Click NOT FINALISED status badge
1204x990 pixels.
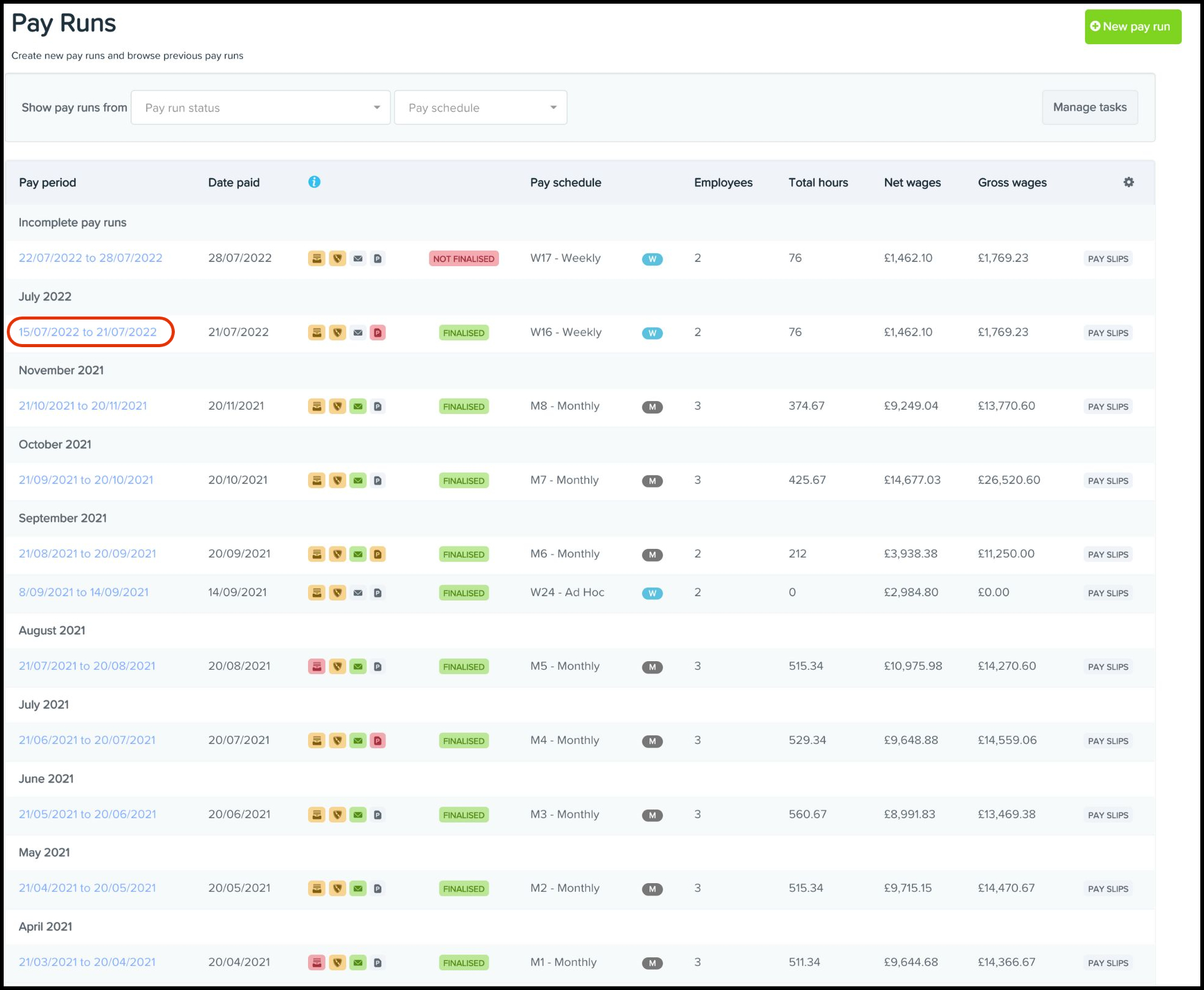[x=463, y=259]
